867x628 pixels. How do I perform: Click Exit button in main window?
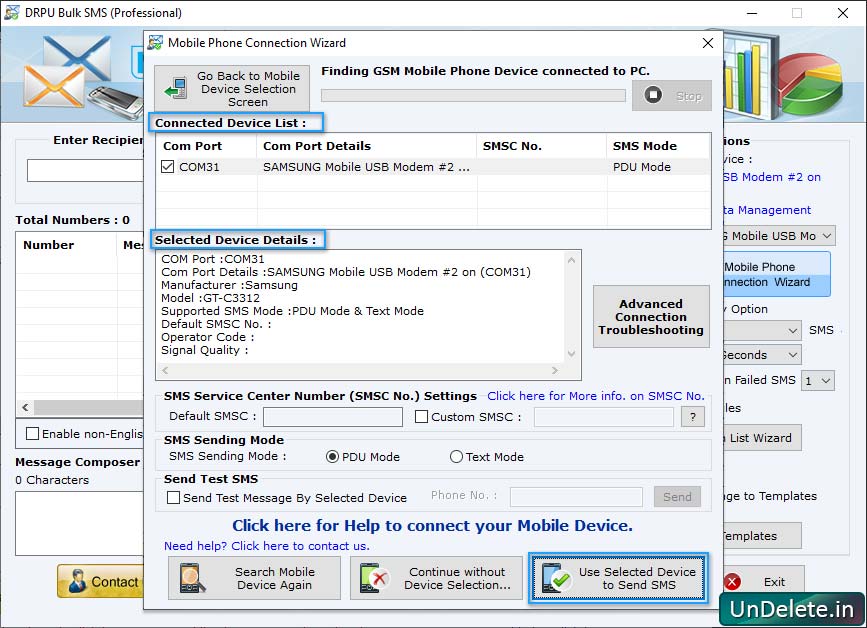tap(763, 582)
